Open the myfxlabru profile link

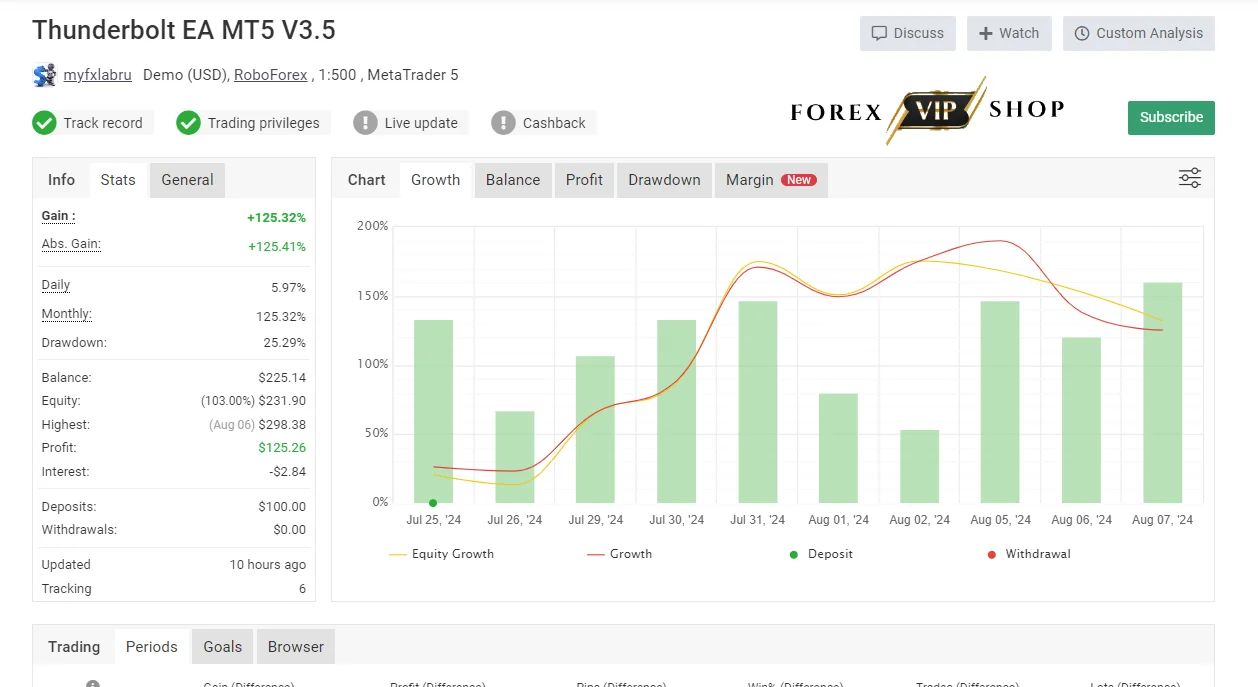click(97, 75)
